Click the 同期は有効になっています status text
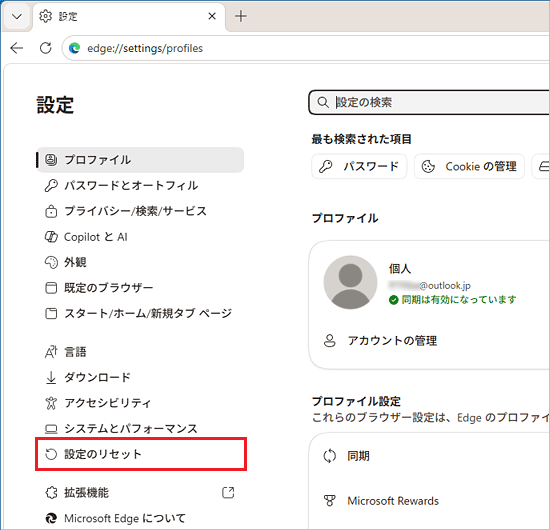Viewport: 550px width, 530px height. pyautogui.click(x=459, y=300)
